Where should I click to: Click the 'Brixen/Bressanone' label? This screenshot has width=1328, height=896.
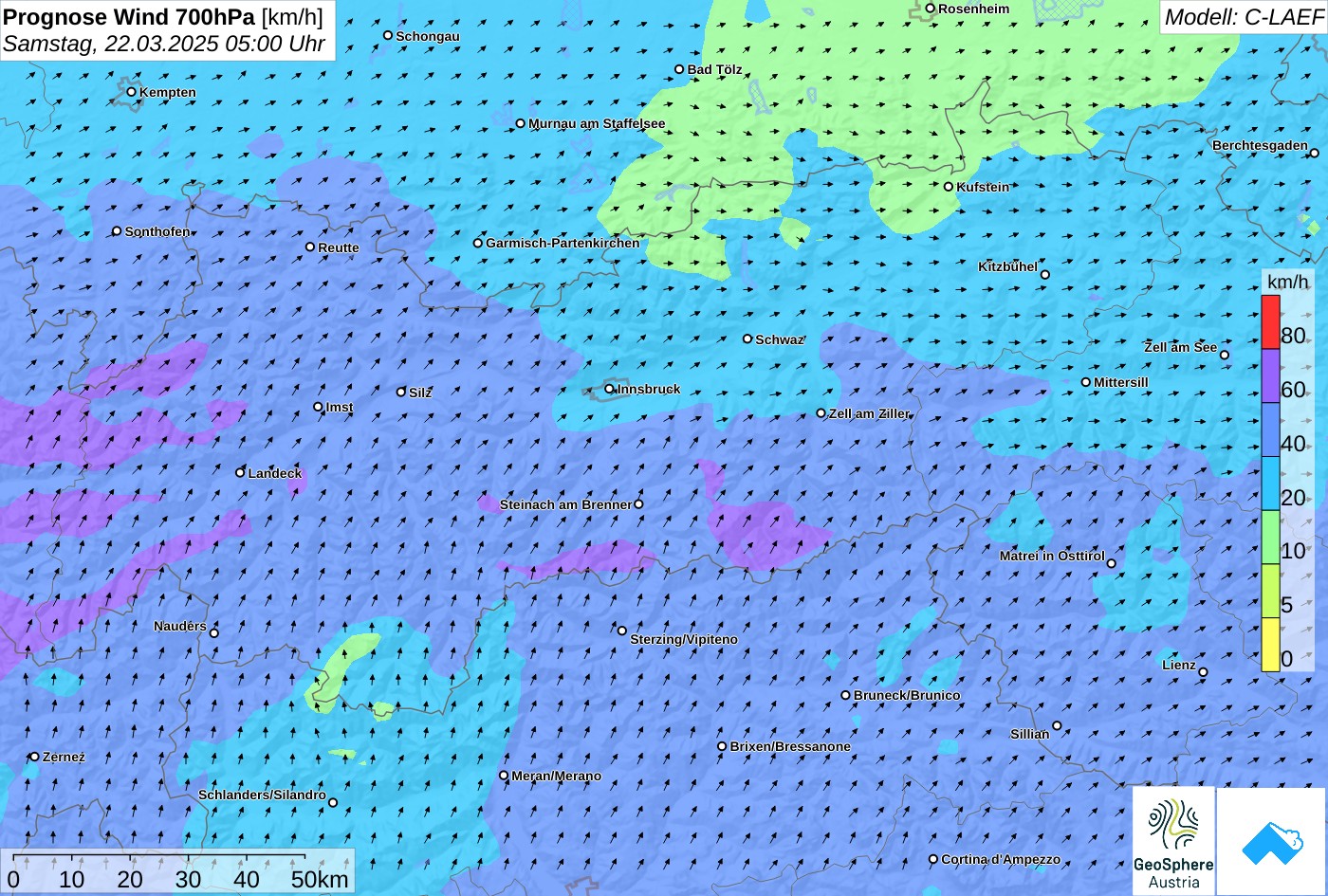point(790,746)
